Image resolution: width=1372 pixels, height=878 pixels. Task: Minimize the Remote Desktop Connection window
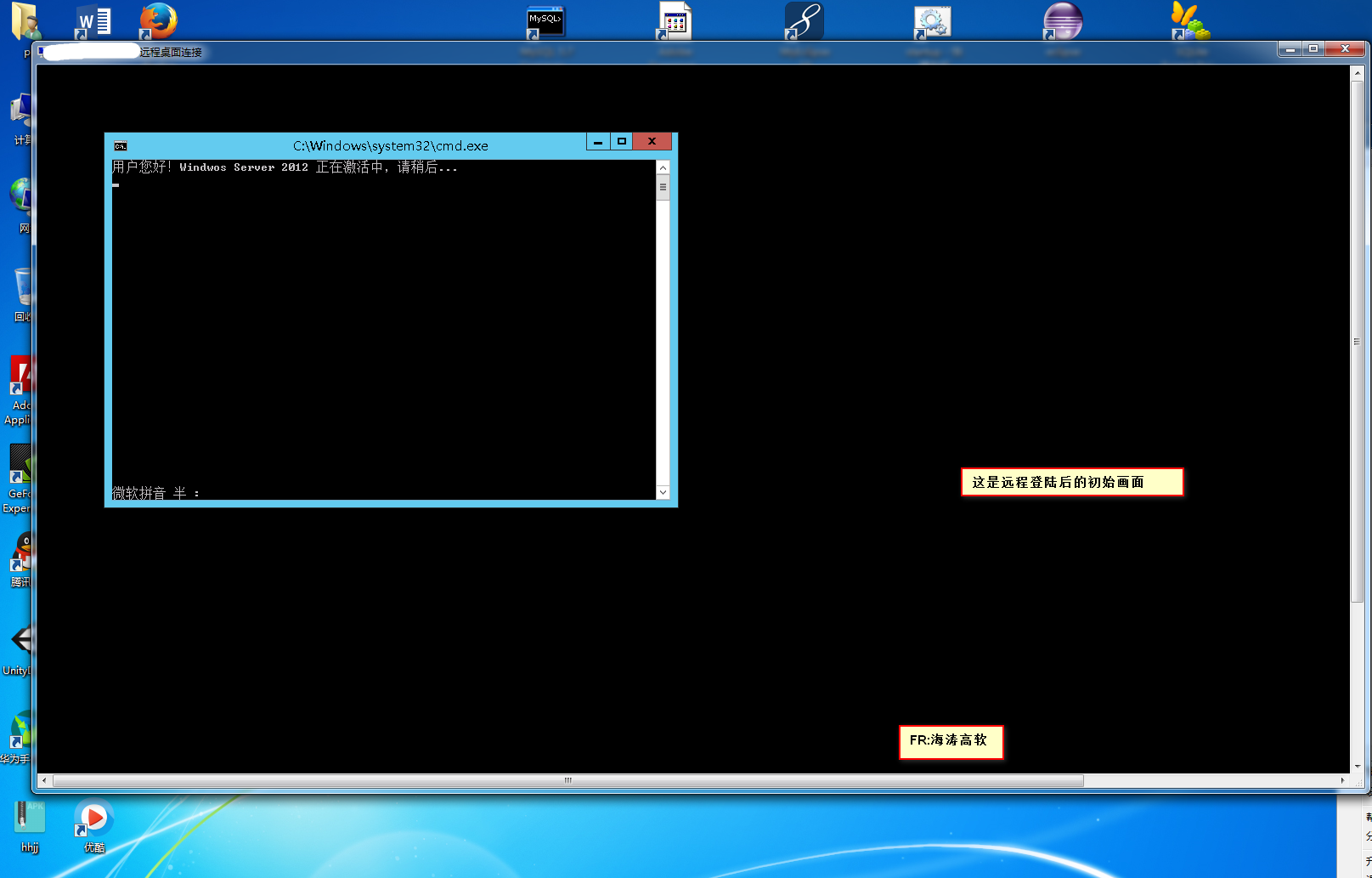tap(1290, 49)
